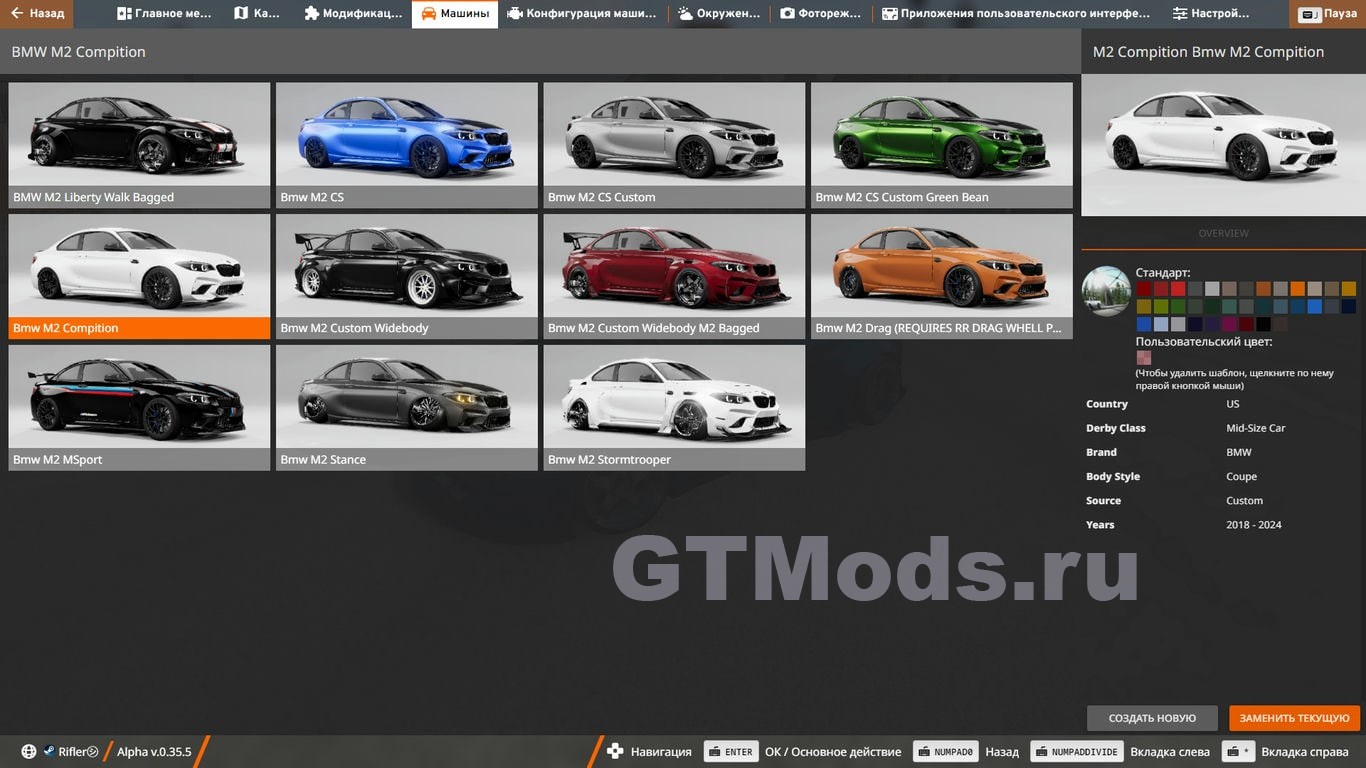Select the Bmw M2 MSport configuration
Image resolution: width=1366 pixels, height=768 pixels.
pyautogui.click(x=139, y=408)
